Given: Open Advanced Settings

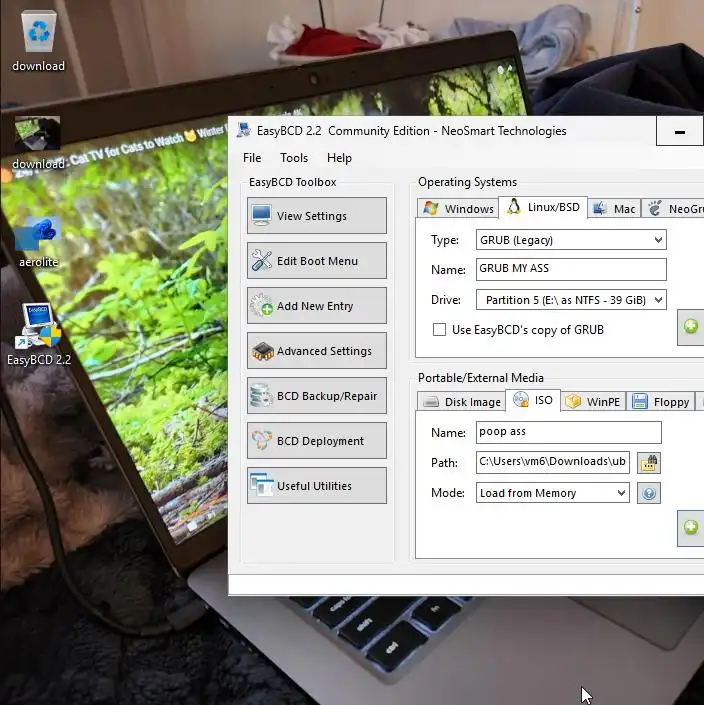Looking at the screenshot, I should 316,350.
